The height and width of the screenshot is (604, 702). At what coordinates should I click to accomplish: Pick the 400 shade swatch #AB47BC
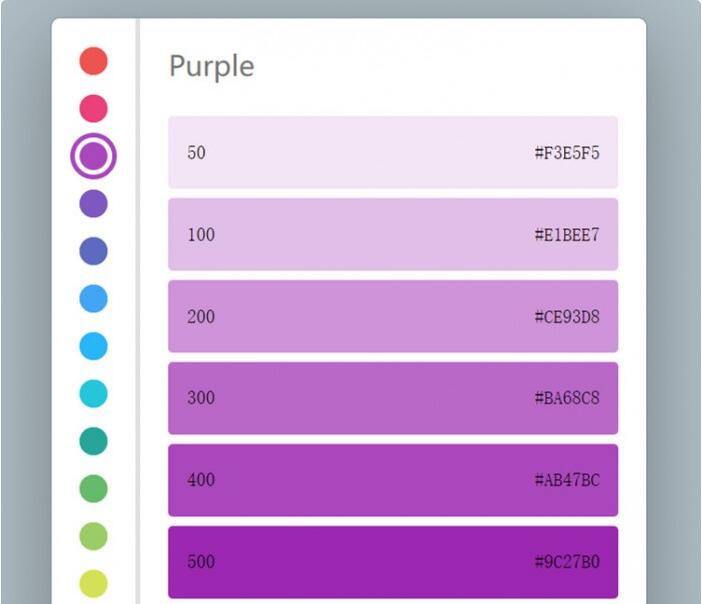(392, 480)
